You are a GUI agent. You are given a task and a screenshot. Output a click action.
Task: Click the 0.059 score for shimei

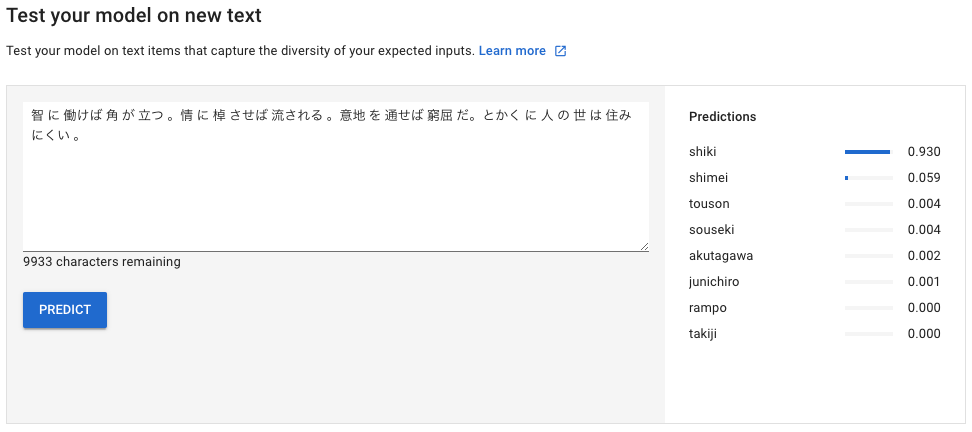[924, 178]
